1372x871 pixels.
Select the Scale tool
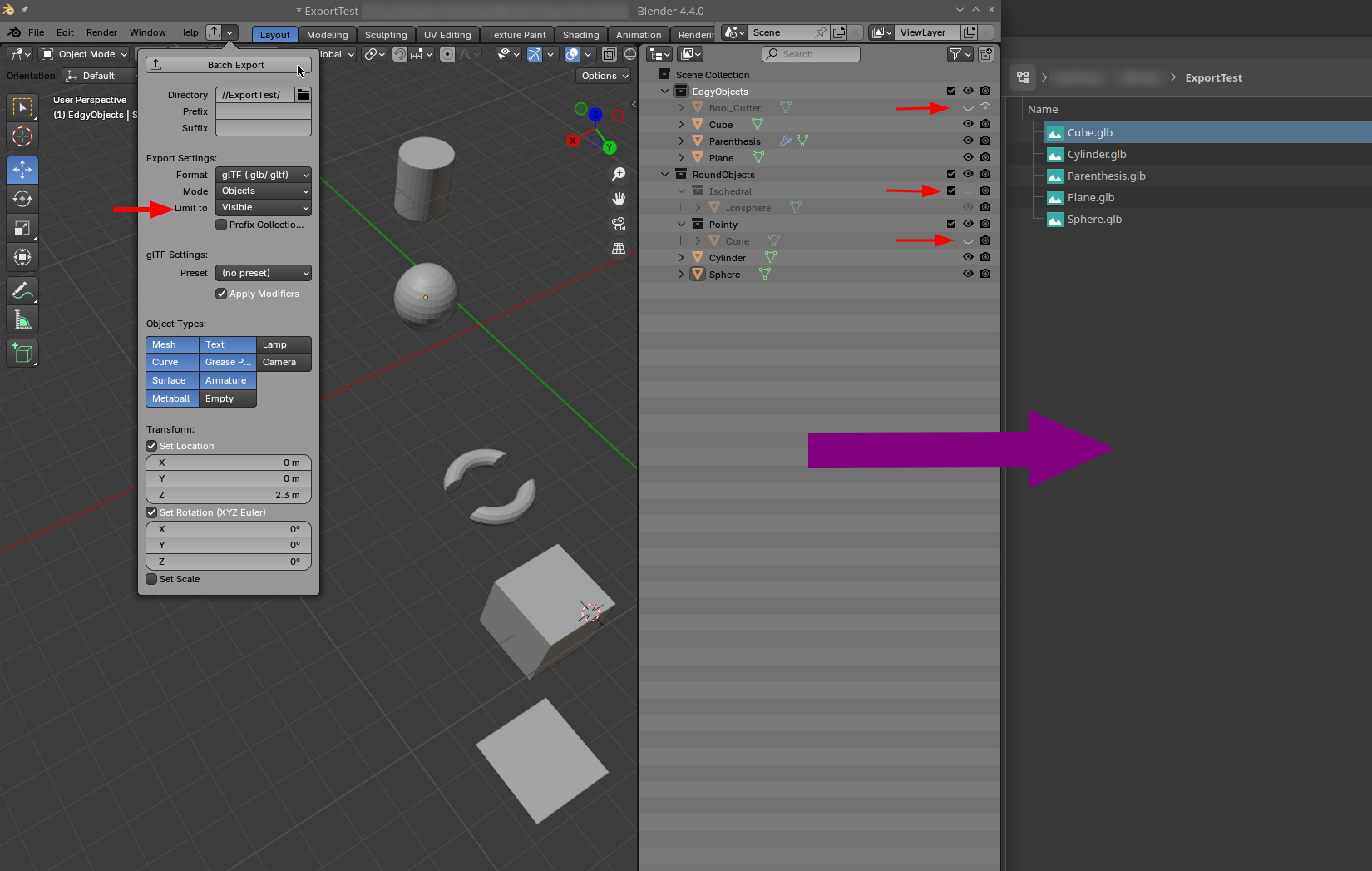(x=22, y=228)
